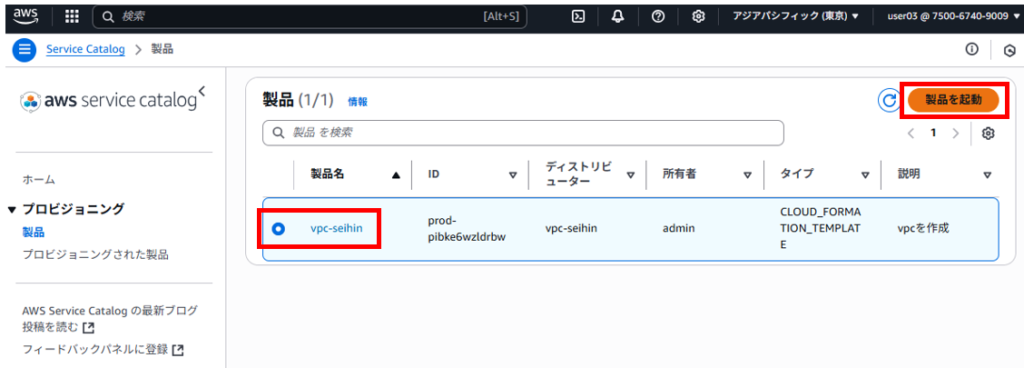Open the notifications bell

point(618,17)
